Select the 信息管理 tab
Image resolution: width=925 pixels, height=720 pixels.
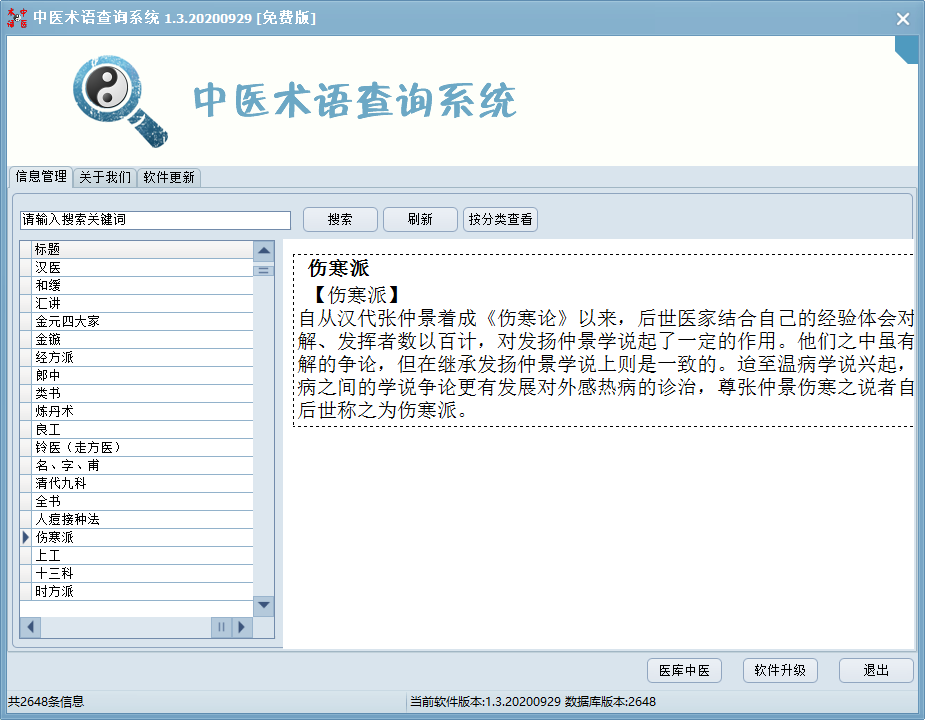click(x=41, y=177)
